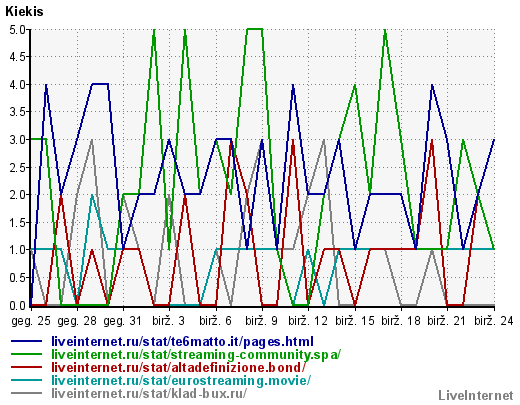
Task: Click the 3.0 y-axis value
Action: (17, 140)
